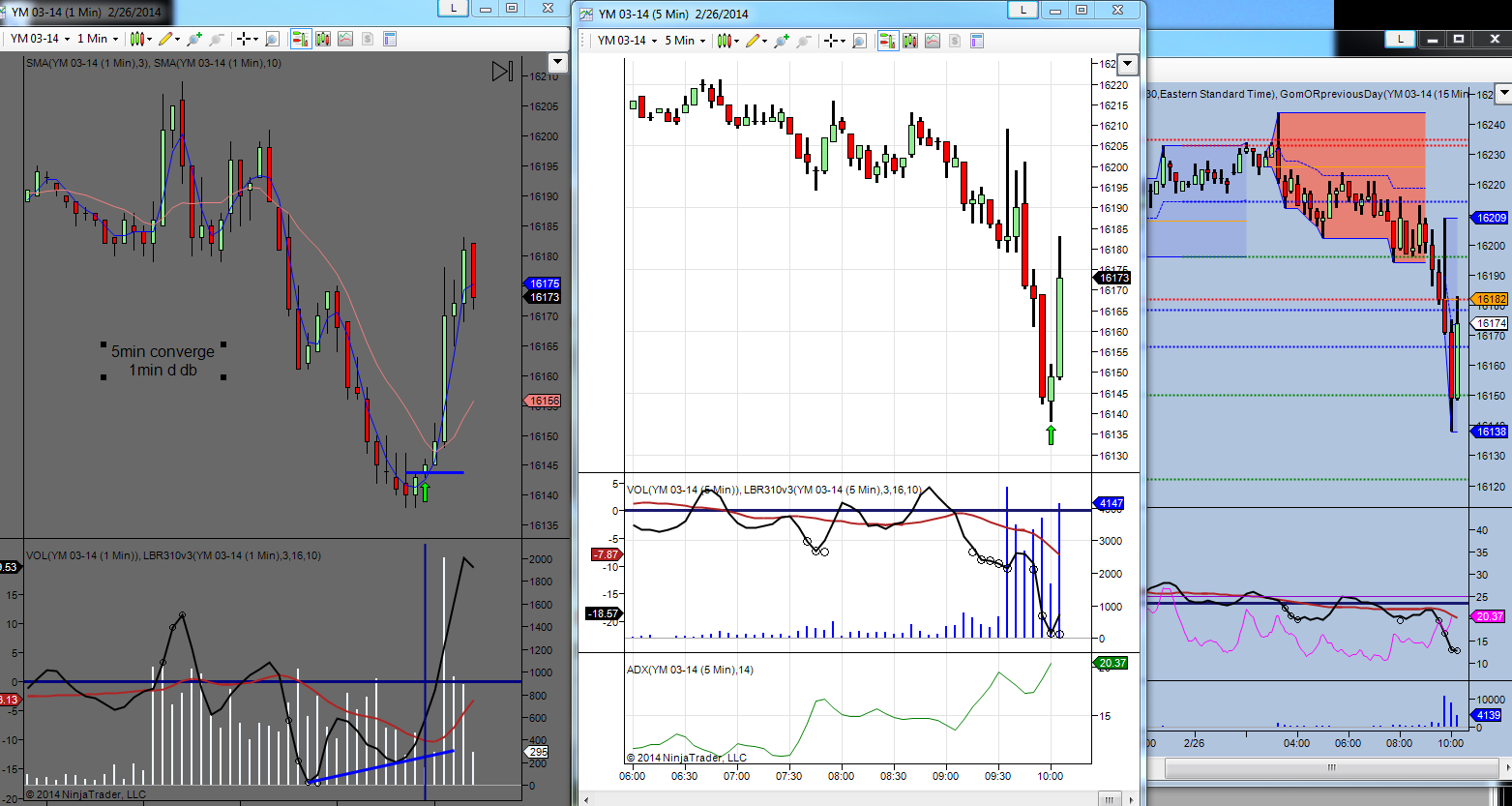
Task: Click the orange 16182 price marker
Action: (x=1491, y=300)
